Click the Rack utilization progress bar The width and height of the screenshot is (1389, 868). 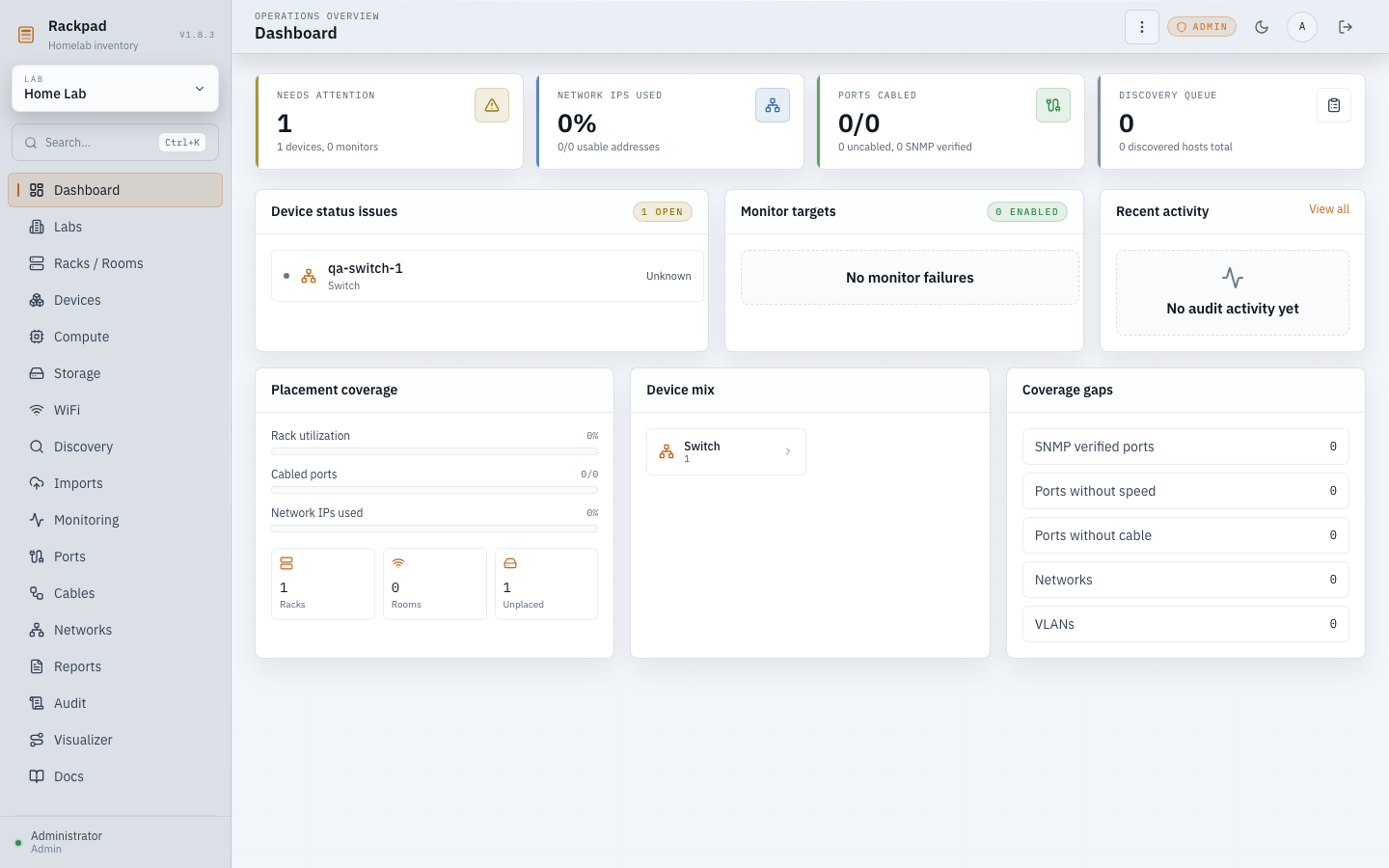coord(434,451)
